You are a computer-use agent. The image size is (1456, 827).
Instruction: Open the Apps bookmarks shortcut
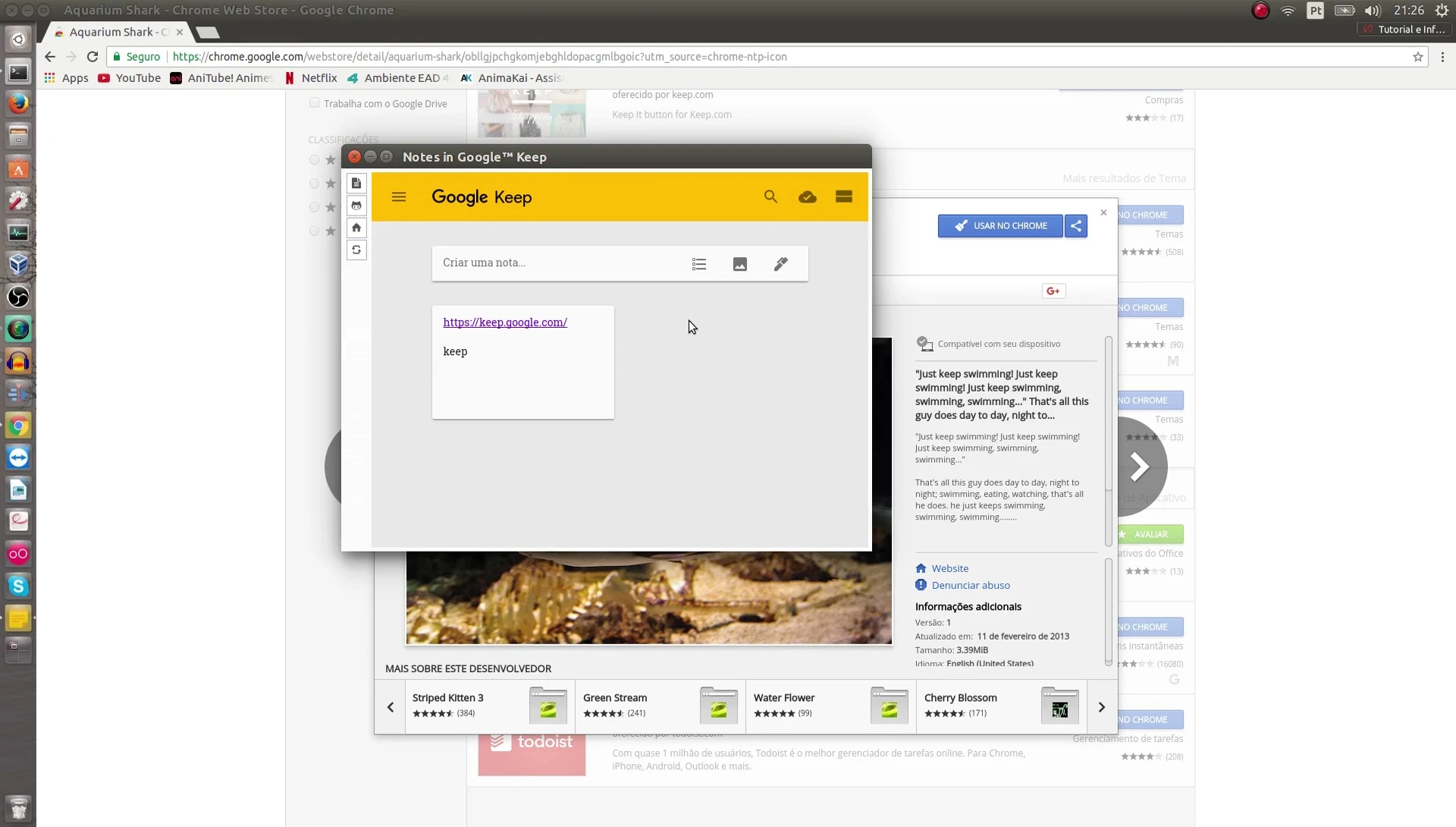(67, 78)
